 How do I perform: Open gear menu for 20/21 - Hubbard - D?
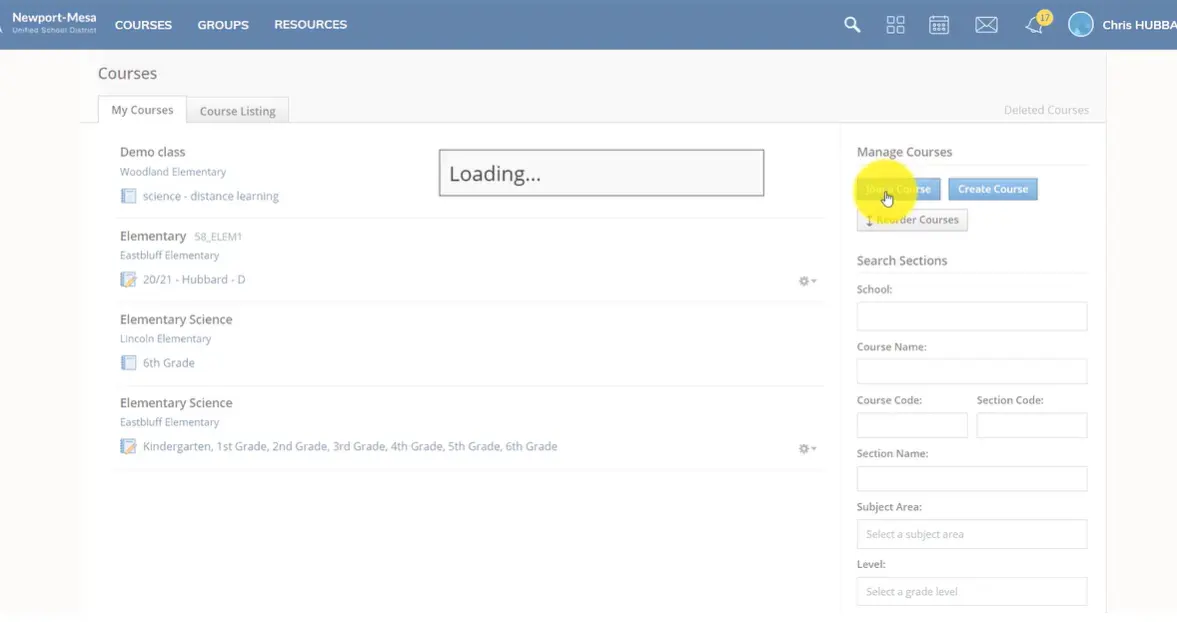pos(806,281)
